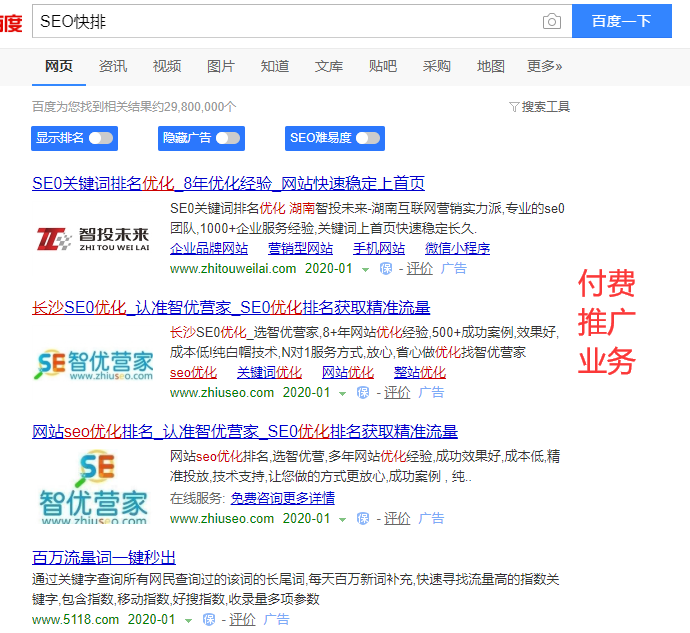Follow the 手机网站 sublink
The height and width of the screenshot is (633, 690).
coord(379,248)
